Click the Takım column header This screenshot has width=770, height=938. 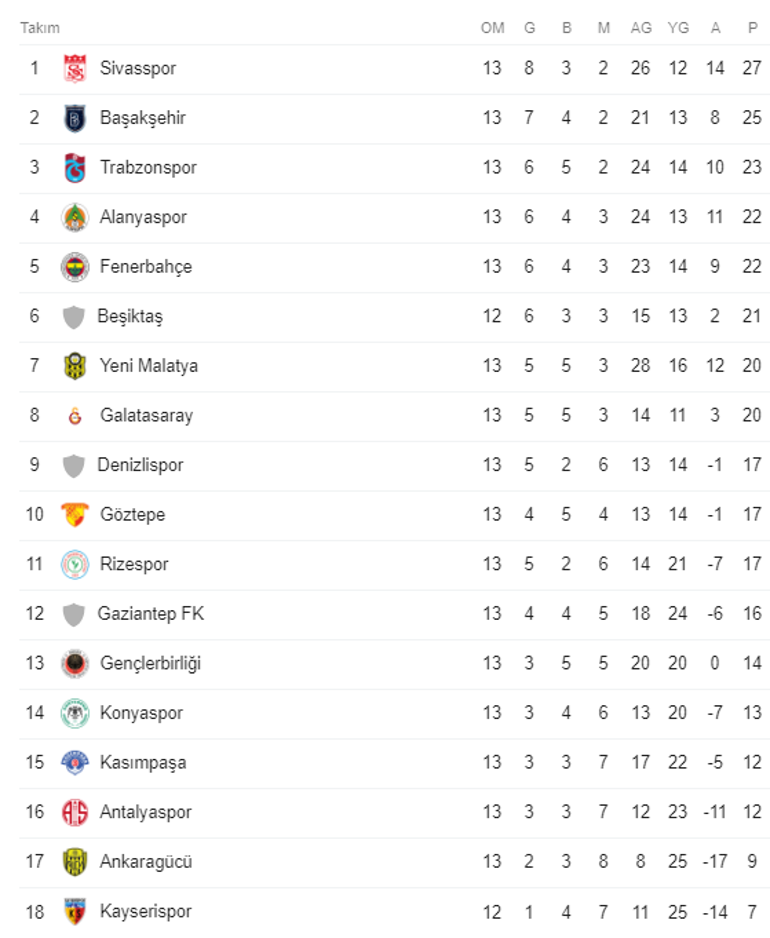tap(40, 28)
